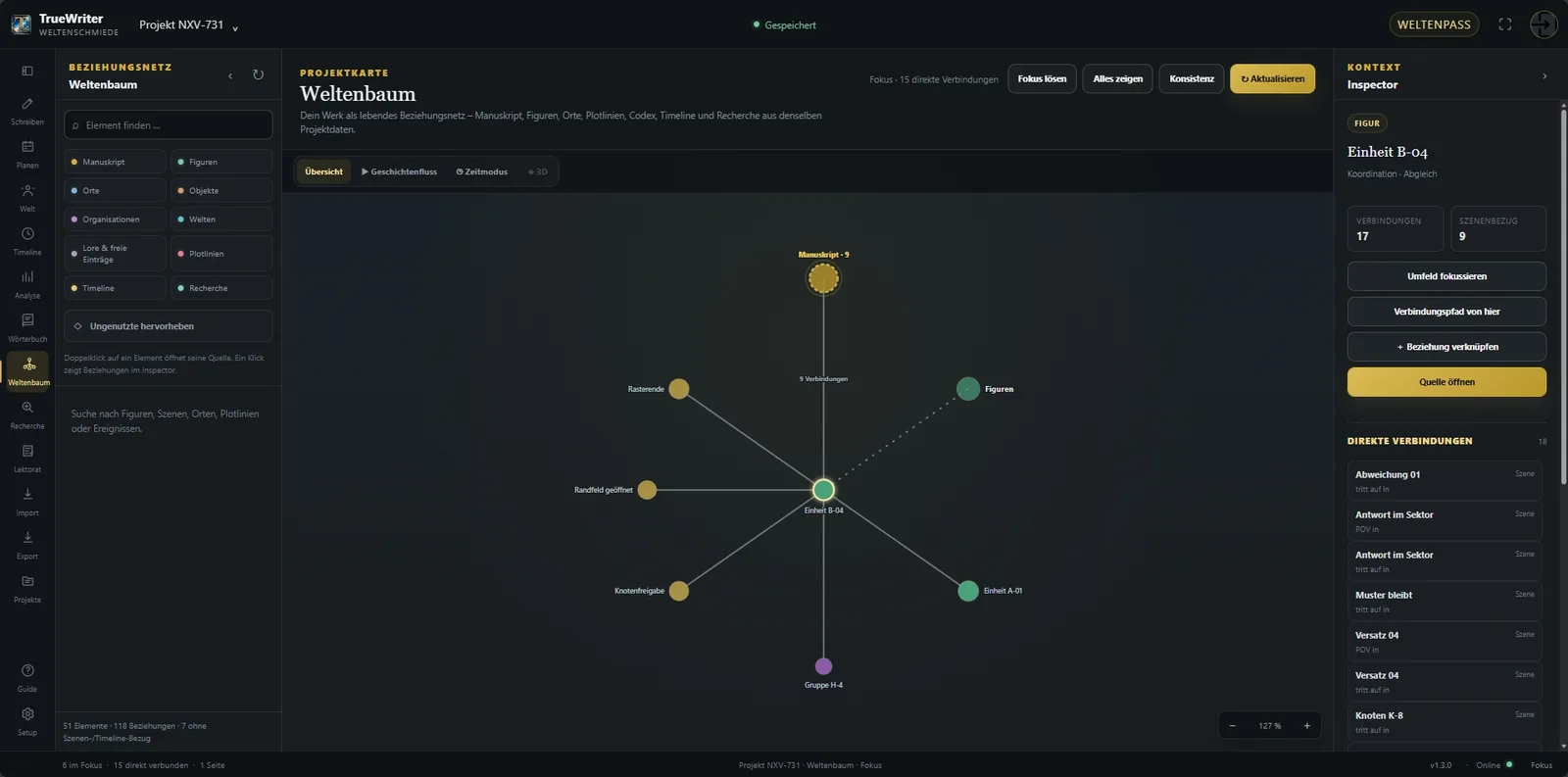Toggle the Organisationen filter chip
1568x777 pixels.
pyautogui.click(x=115, y=219)
